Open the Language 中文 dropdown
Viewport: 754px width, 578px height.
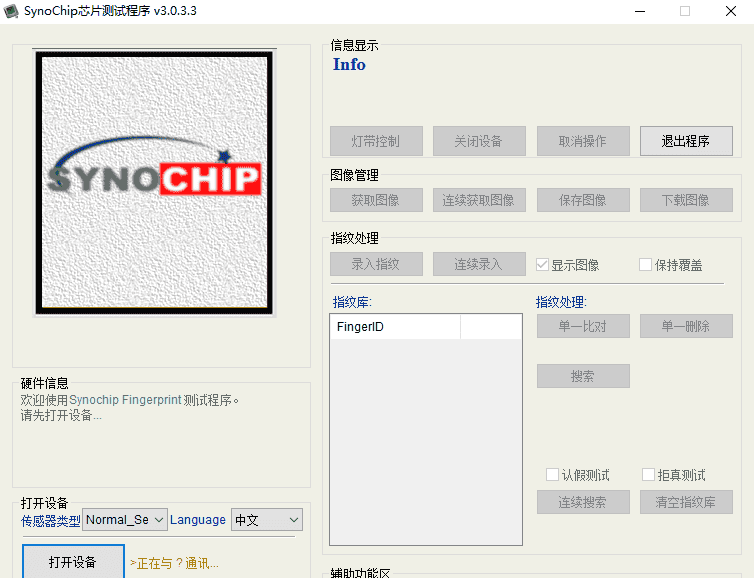(267, 520)
